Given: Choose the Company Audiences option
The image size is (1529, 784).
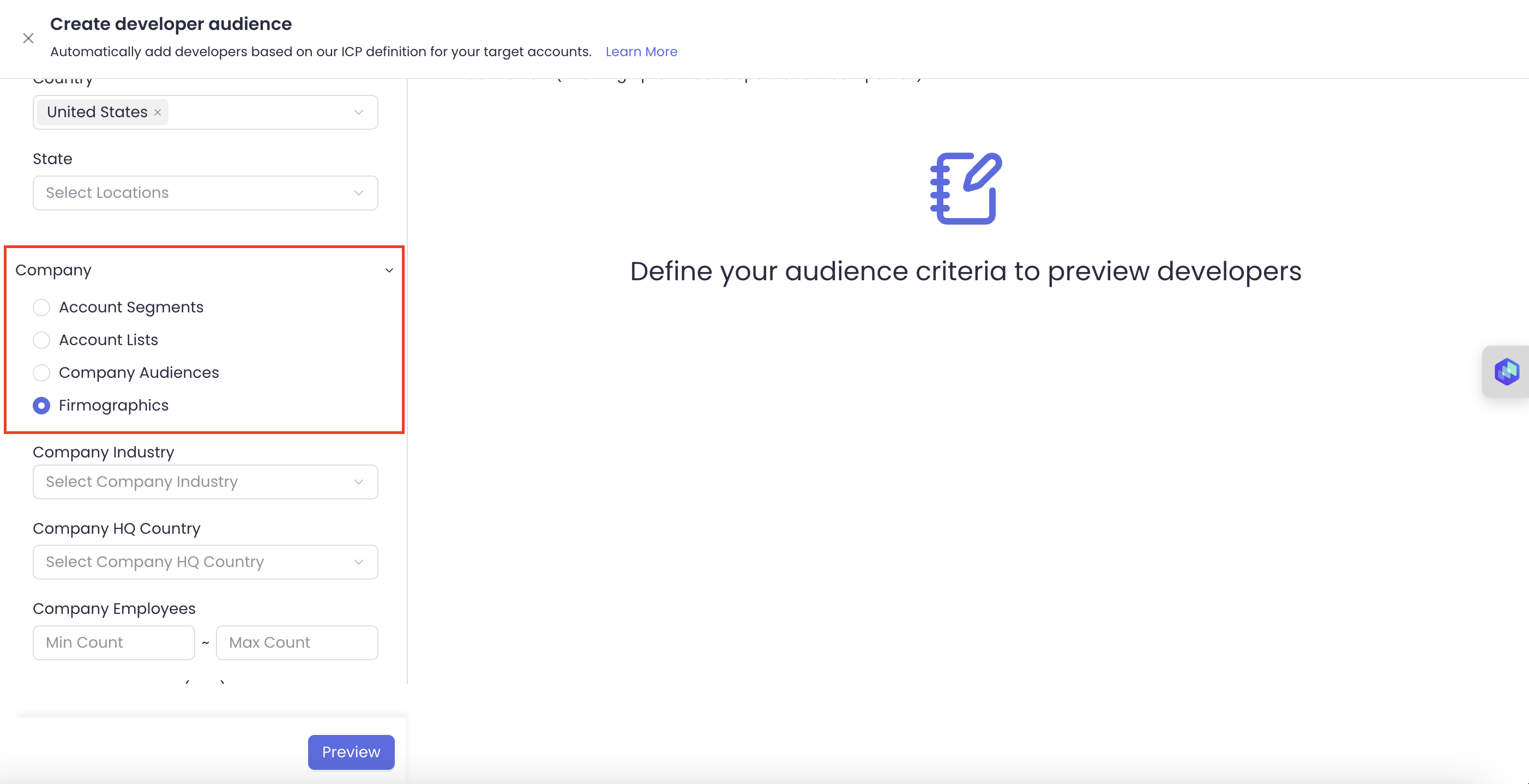Looking at the screenshot, I should click(x=41, y=373).
